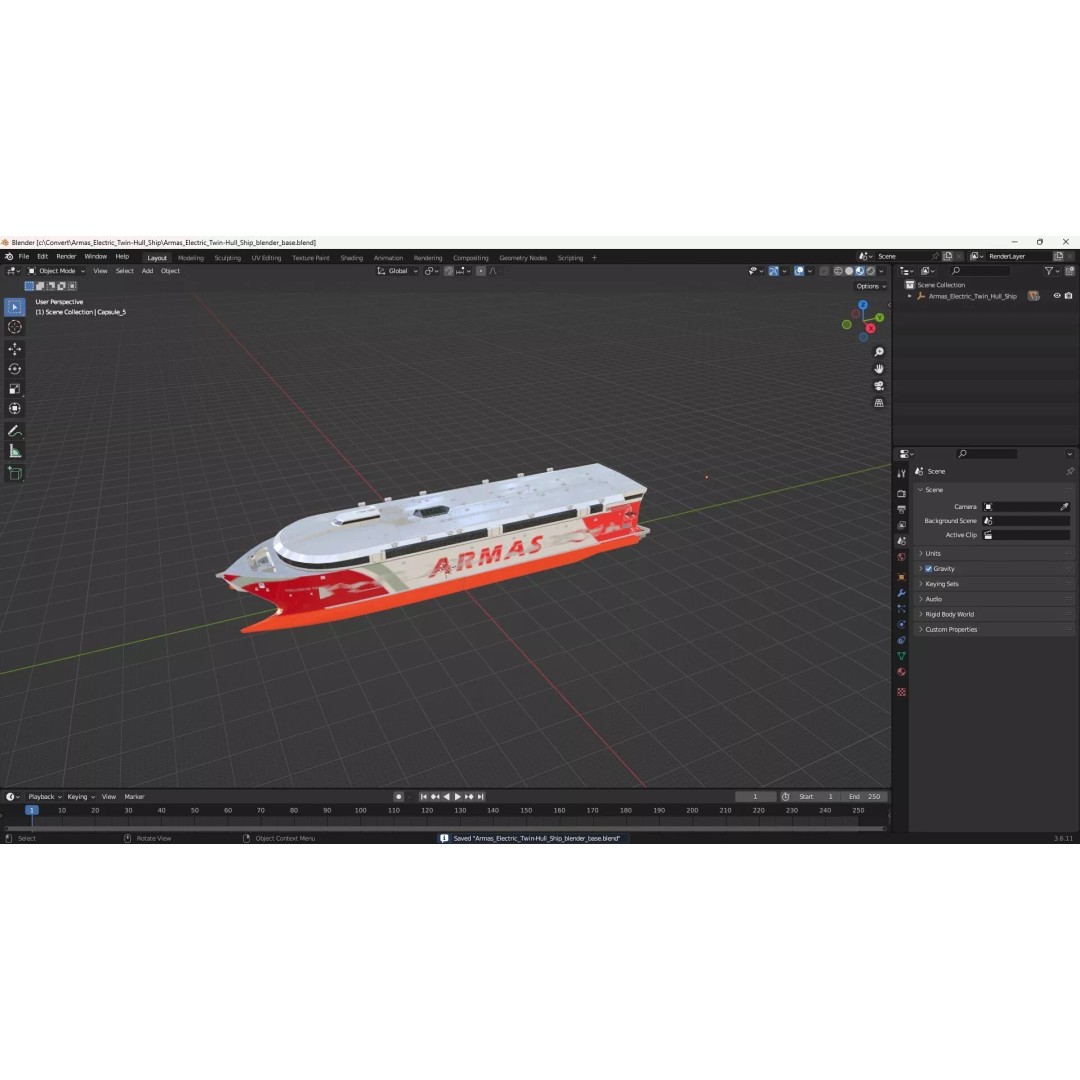Switch to the Modeling workspace tab
Image resolution: width=1080 pixels, height=1080 pixels.
(x=191, y=258)
